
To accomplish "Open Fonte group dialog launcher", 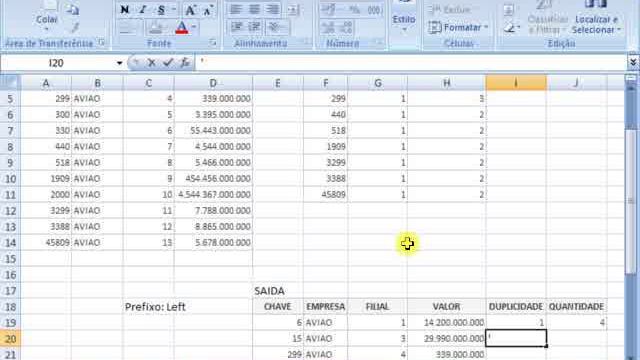I will 213,42.
